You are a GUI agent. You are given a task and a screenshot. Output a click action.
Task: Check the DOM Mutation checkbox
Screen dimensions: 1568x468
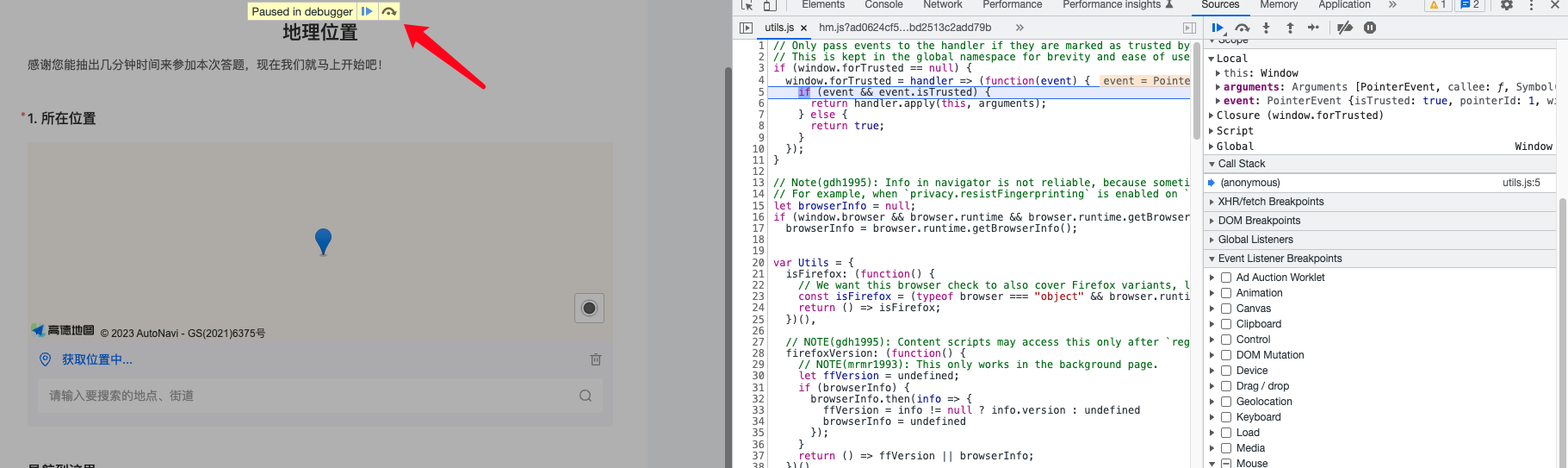coord(1226,355)
